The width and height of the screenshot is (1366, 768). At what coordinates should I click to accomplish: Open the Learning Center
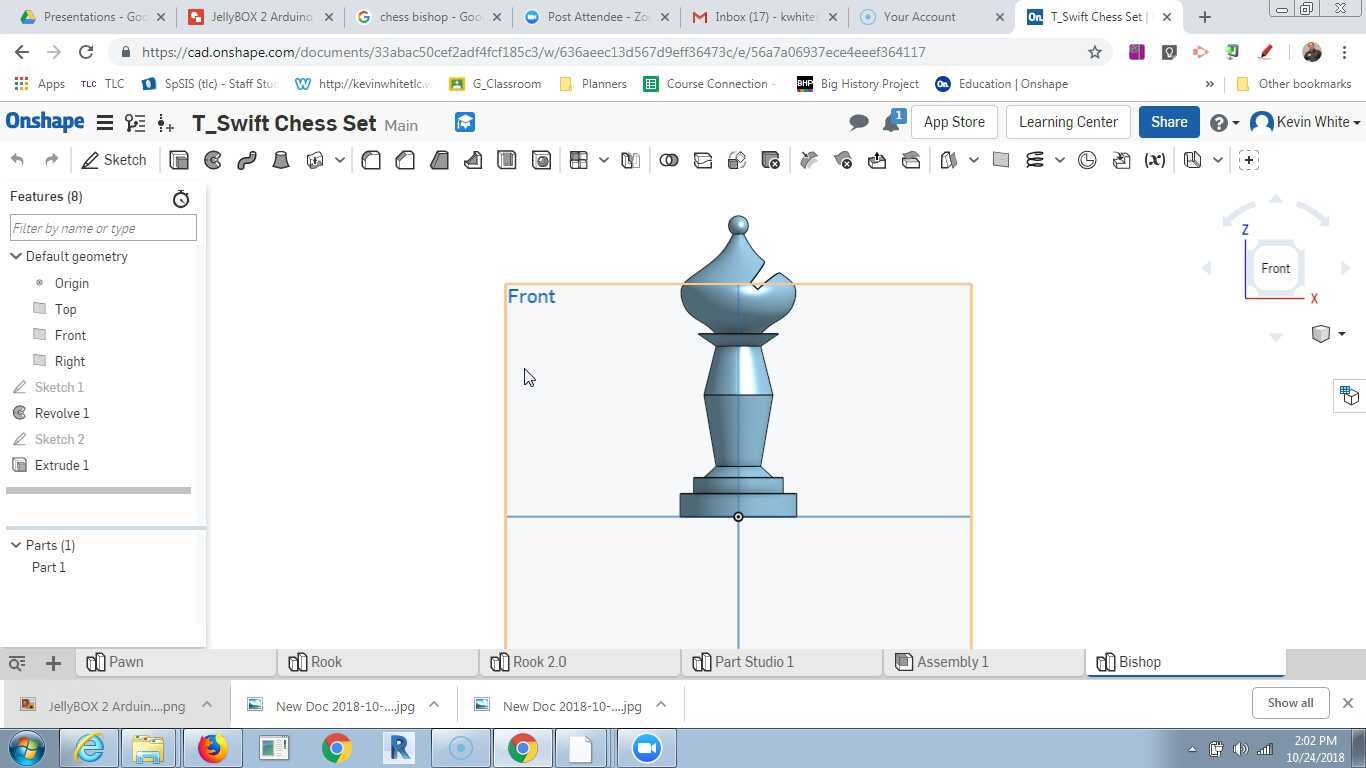point(1067,121)
